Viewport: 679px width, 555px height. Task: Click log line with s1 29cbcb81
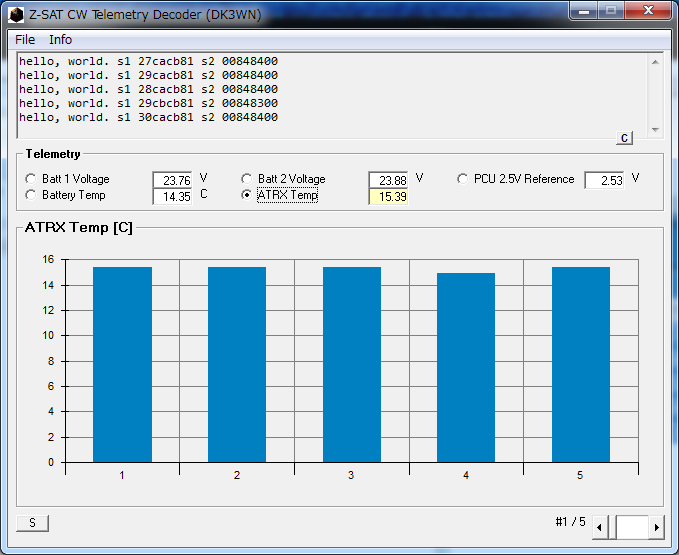(148, 103)
